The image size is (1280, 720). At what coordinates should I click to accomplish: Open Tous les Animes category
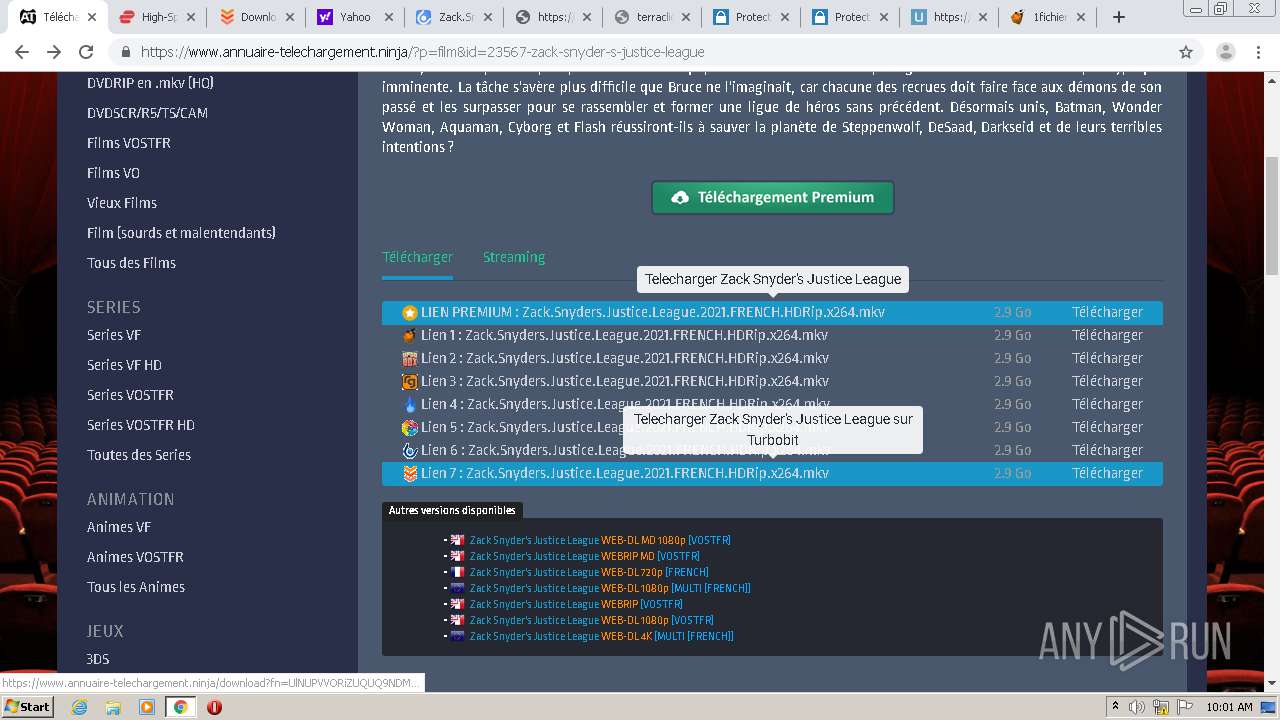coord(136,587)
